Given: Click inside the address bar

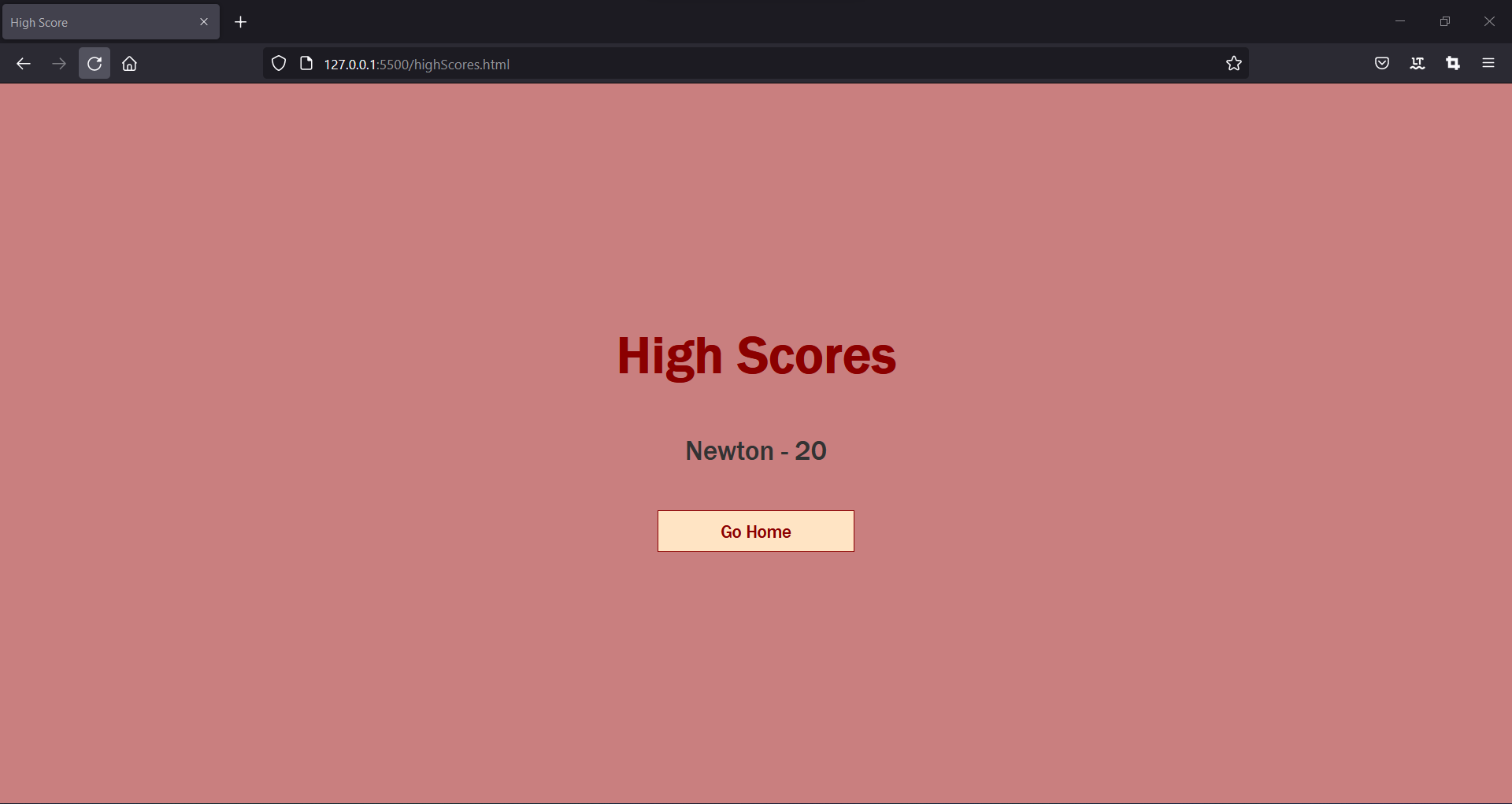Looking at the screenshot, I should 709,64.
